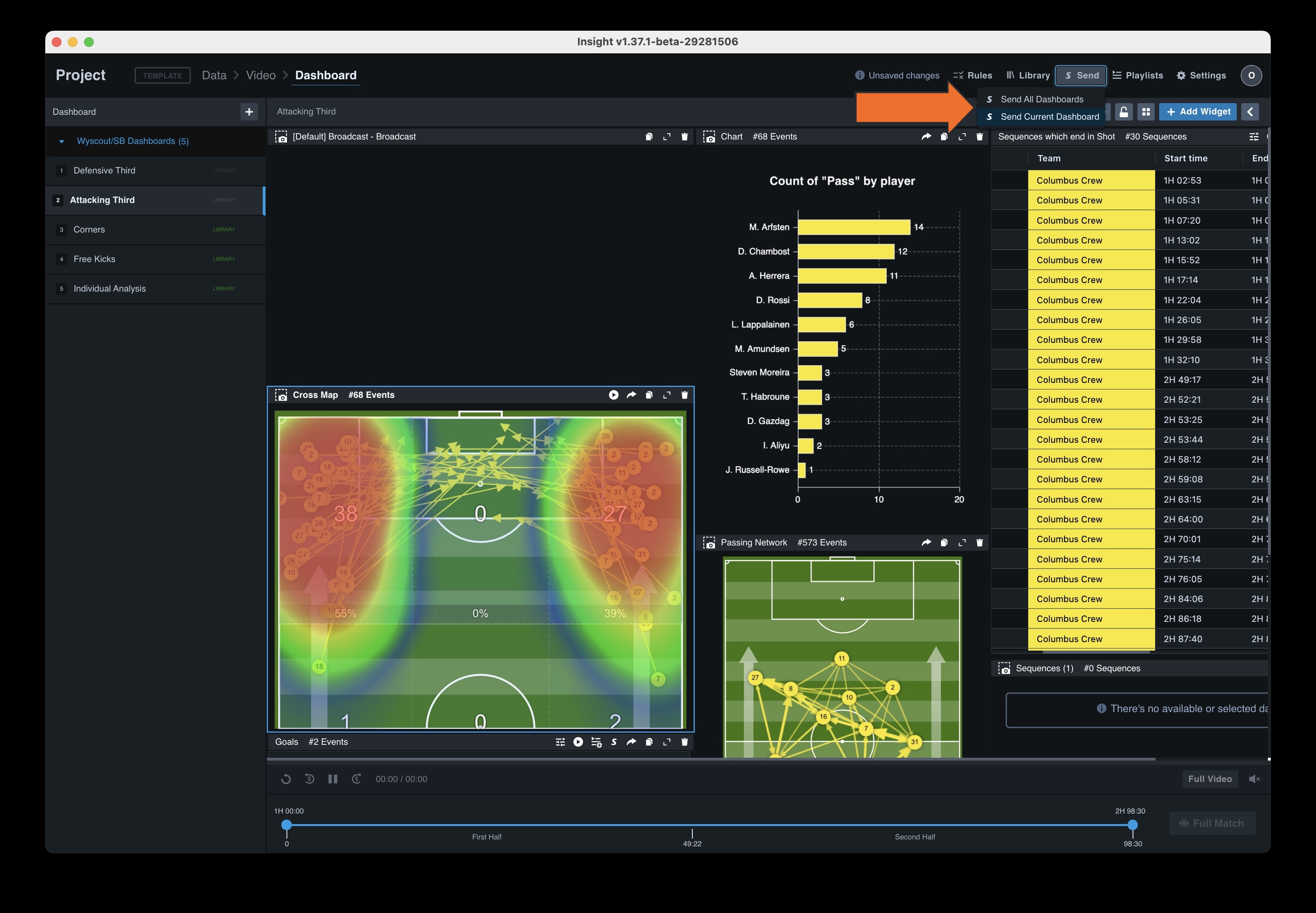Viewport: 1316px width, 913px height.
Task: Expand the Cross Map widget fullscreen
Action: pyautogui.click(x=666, y=395)
